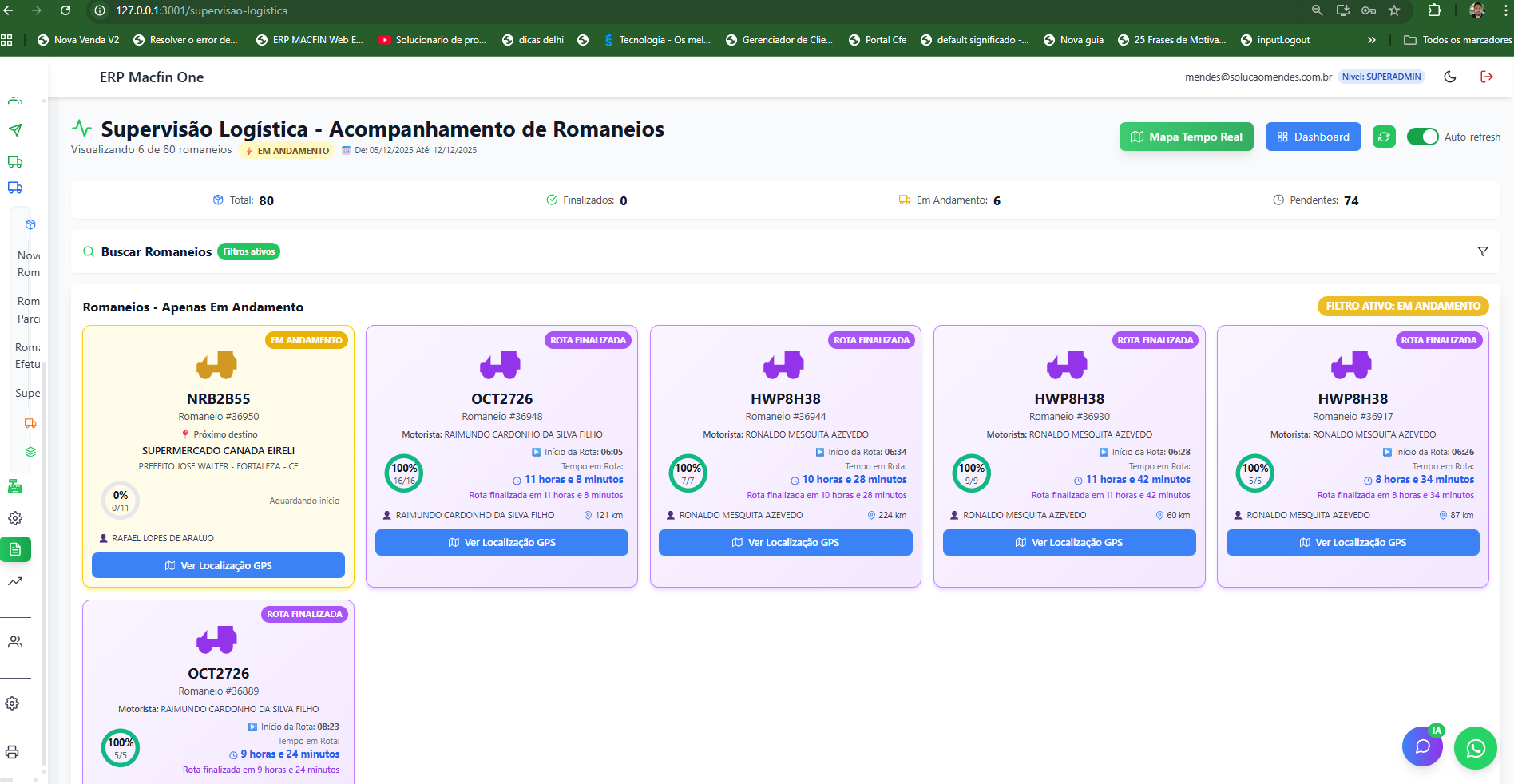Click Ver Localização GPS for romaneio NRB2B55
Viewport: 1514px width, 784px height.
(218, 565)
